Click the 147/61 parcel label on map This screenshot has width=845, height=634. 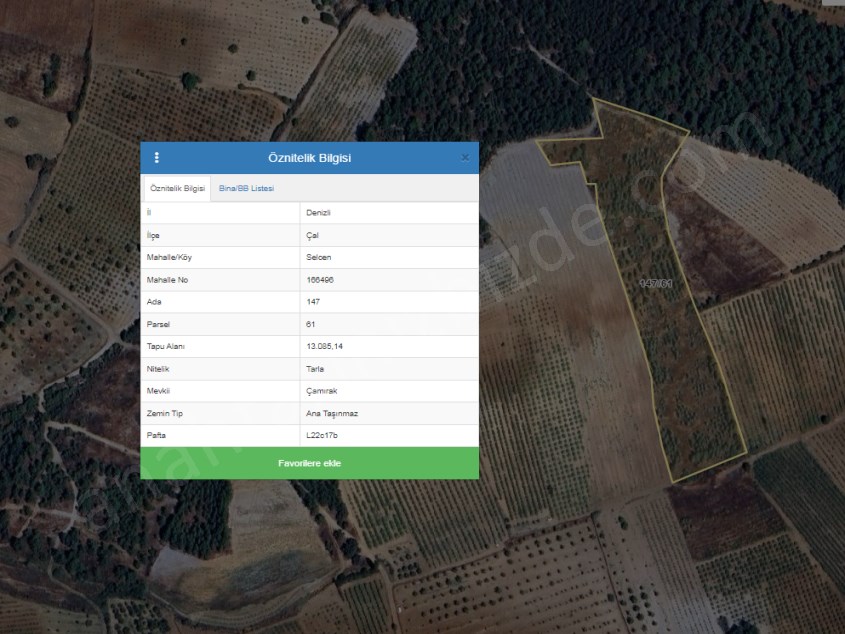pyautogui.click(x=656, y=284)
